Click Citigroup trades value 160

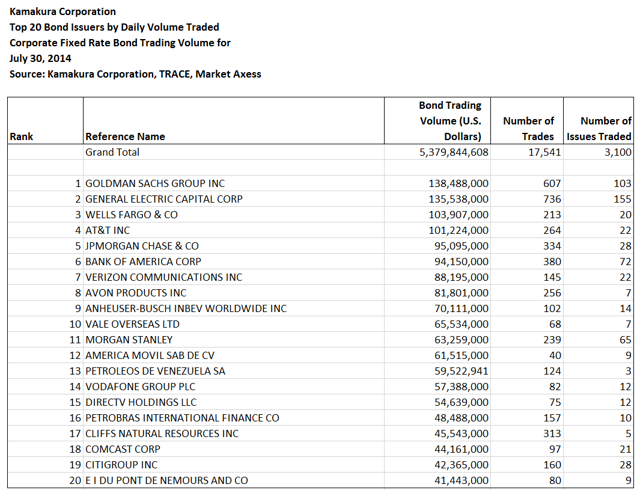tap(552, 465)
